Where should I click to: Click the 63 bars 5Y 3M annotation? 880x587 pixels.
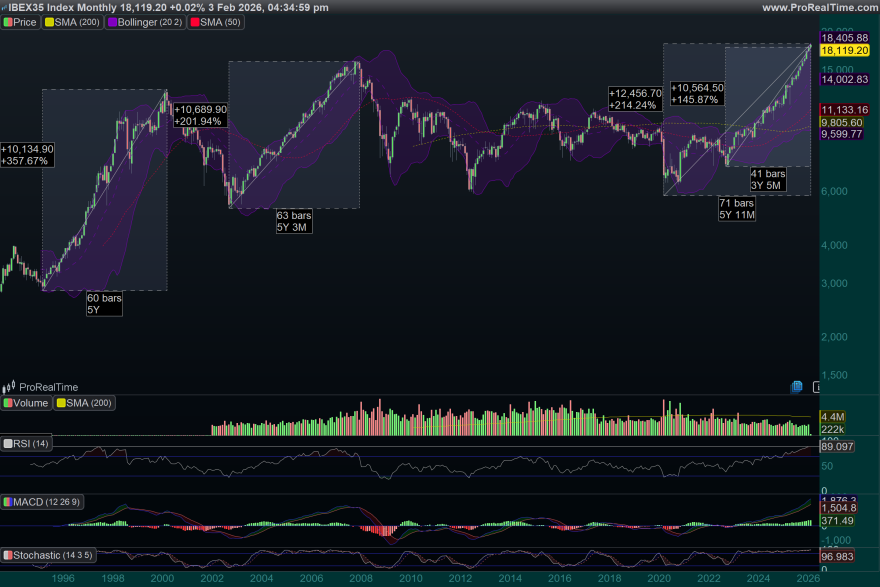[294, 220]
